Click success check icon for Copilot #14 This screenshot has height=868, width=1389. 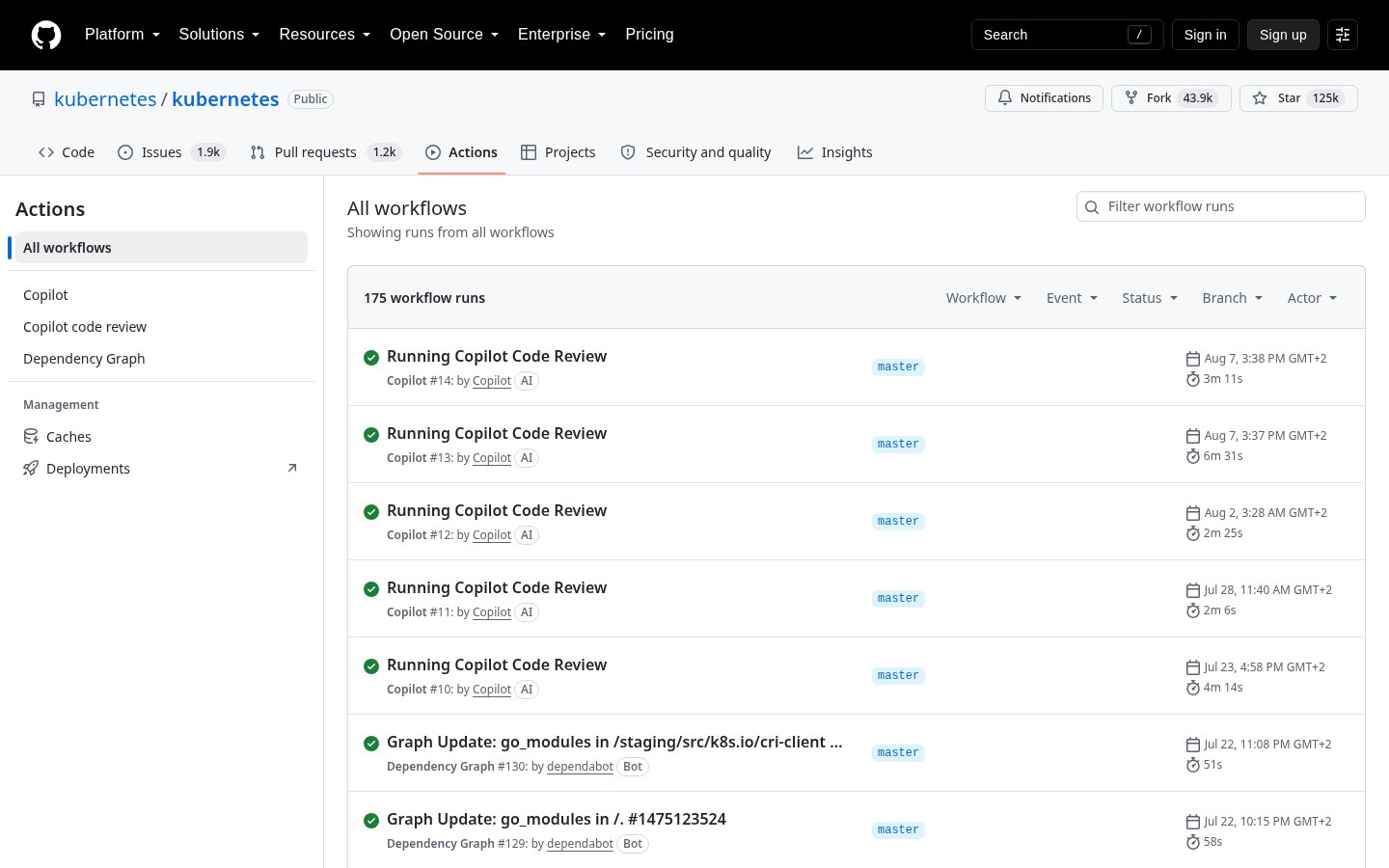click(371, 358)
